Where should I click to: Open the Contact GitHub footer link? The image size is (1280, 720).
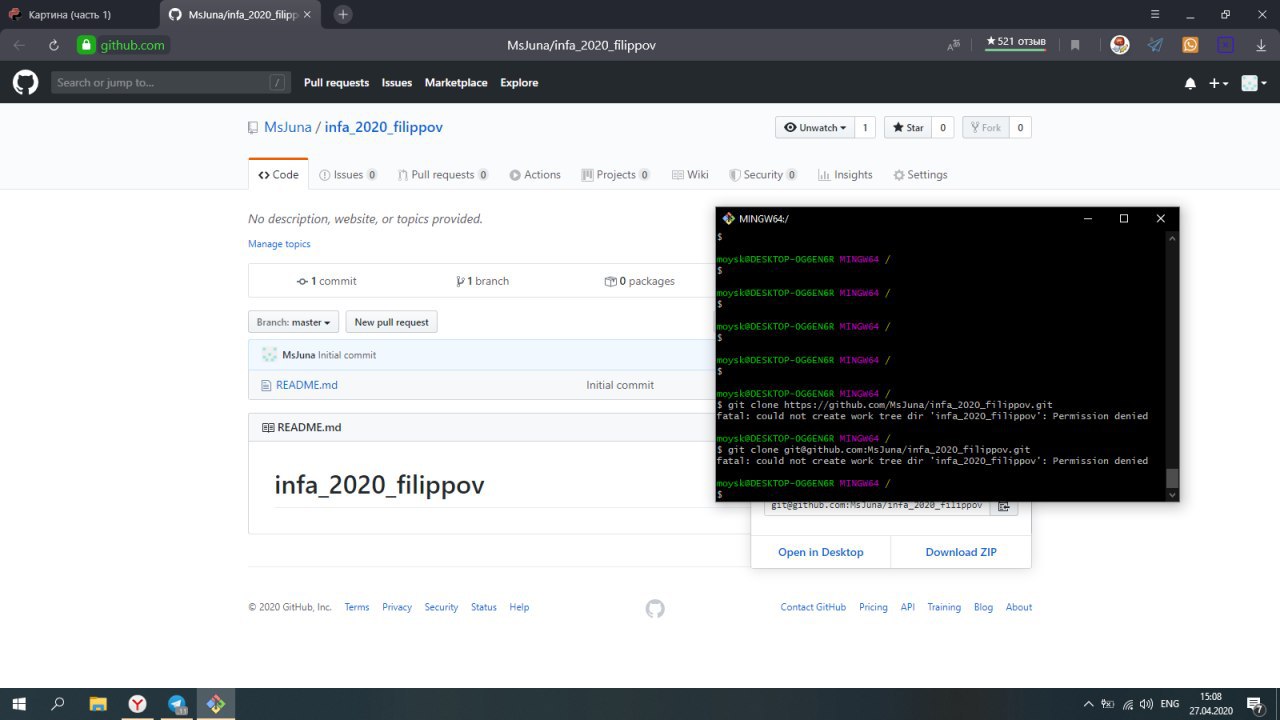(813, 607)
